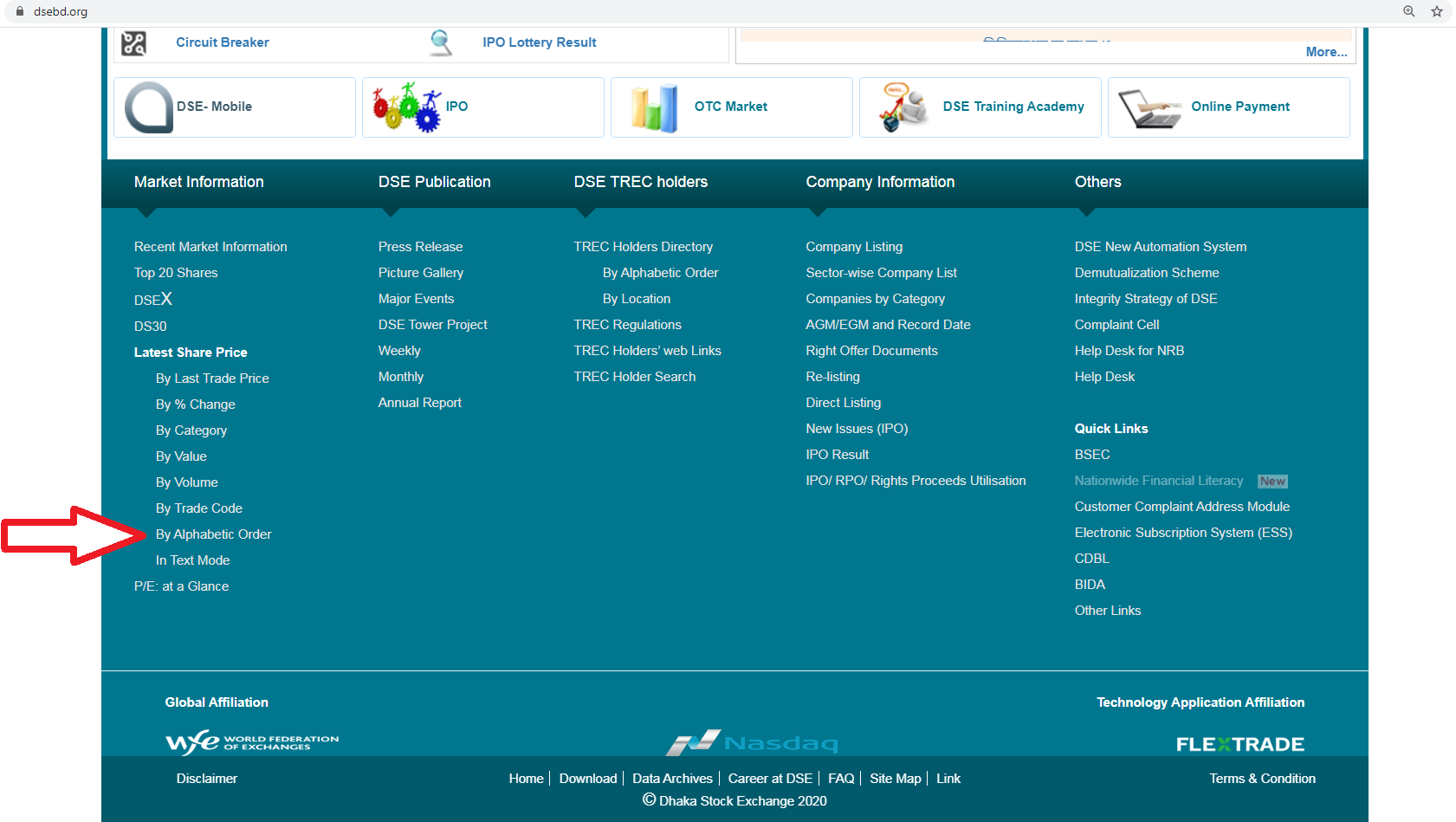1456x822 pixels.
Task: Open By Trade Code listing
Action: tap(199, 508)
